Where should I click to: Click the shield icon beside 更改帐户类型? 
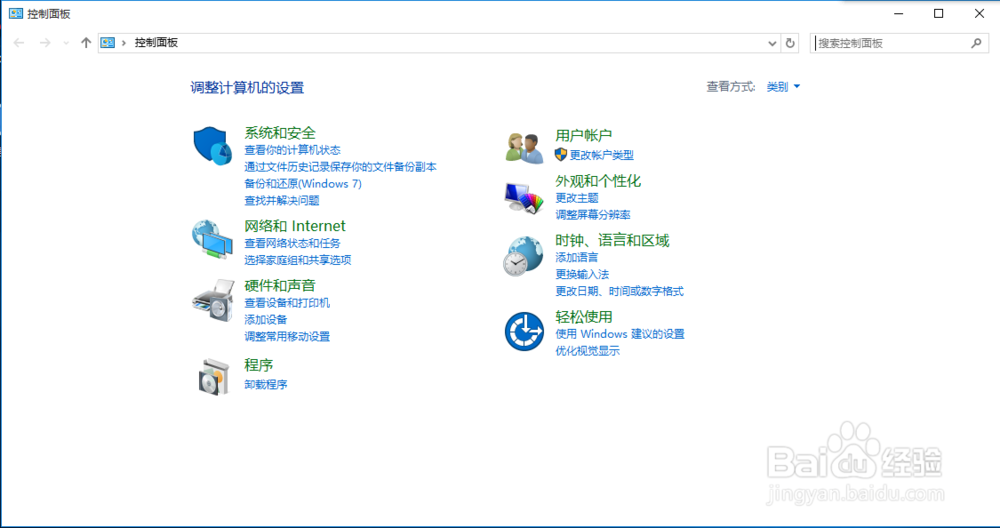561,154
